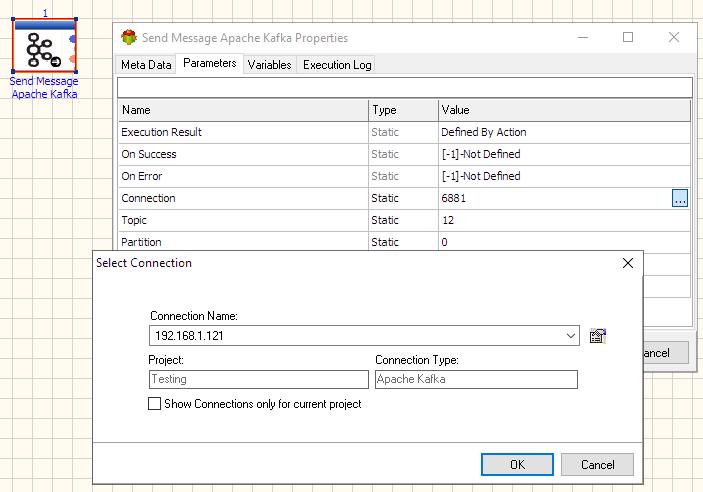Minimize the Send Message Apache Kafka Properties window

(x=583, y=37)
